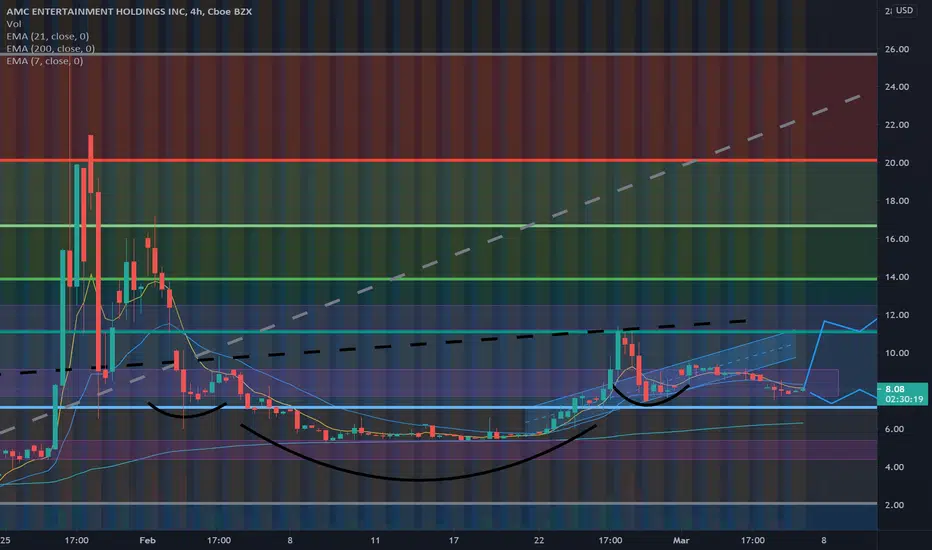Screen dimensions: 932x550
Task: Click the 14.00 price axis label
Action: tap(896, 277)
